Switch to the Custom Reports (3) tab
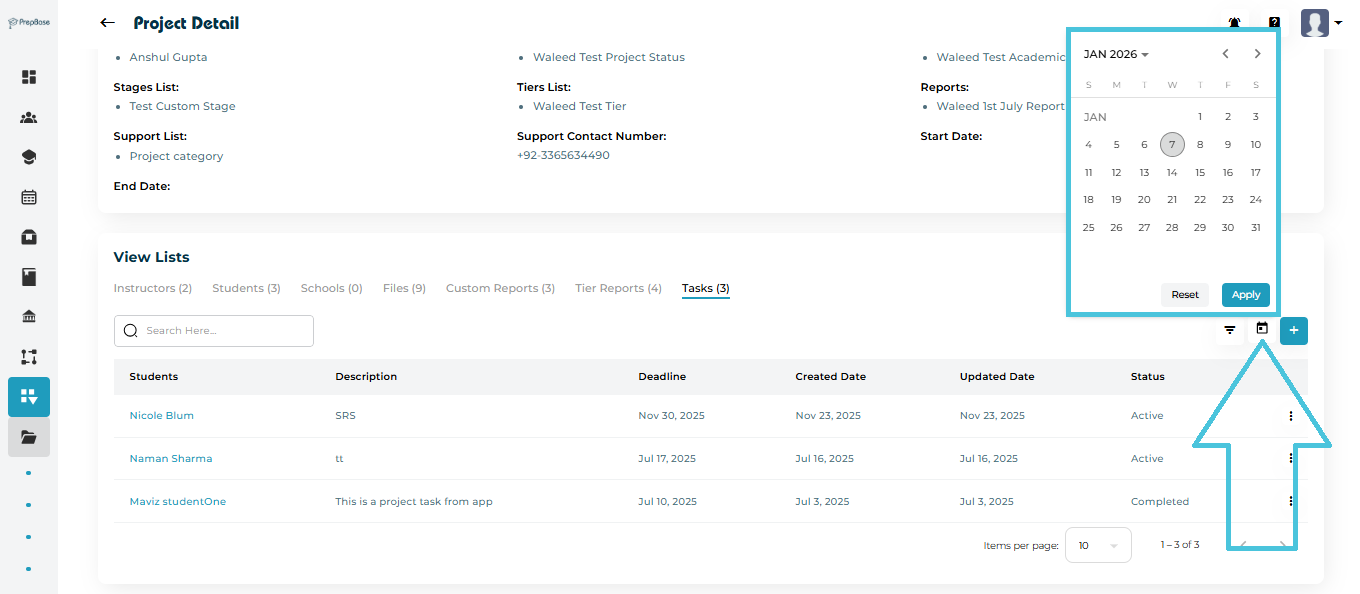Screen dimensions: 1360x594 pyautogui.click(x=500, y=288)
